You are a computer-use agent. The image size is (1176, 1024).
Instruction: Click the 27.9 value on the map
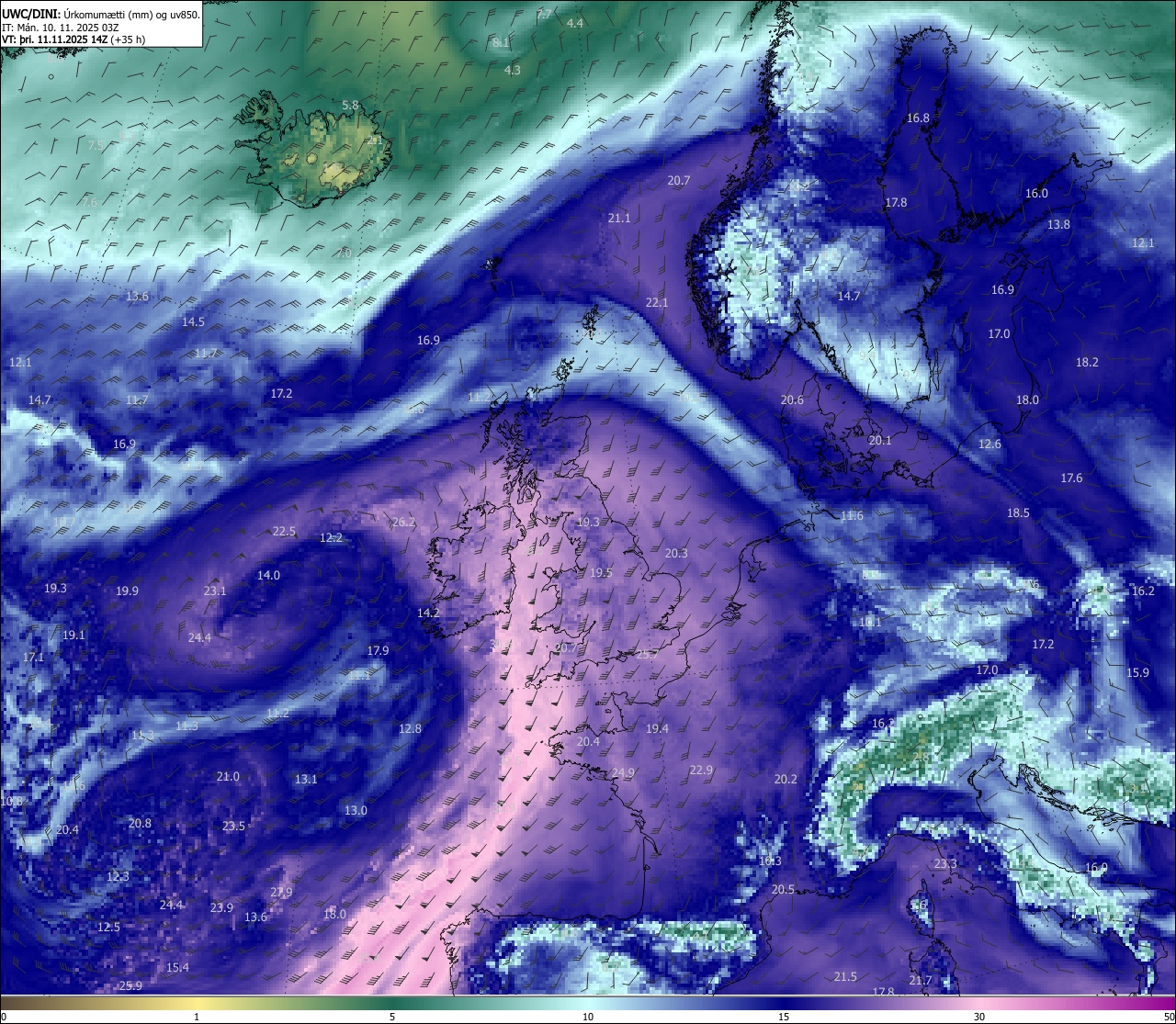281,892
